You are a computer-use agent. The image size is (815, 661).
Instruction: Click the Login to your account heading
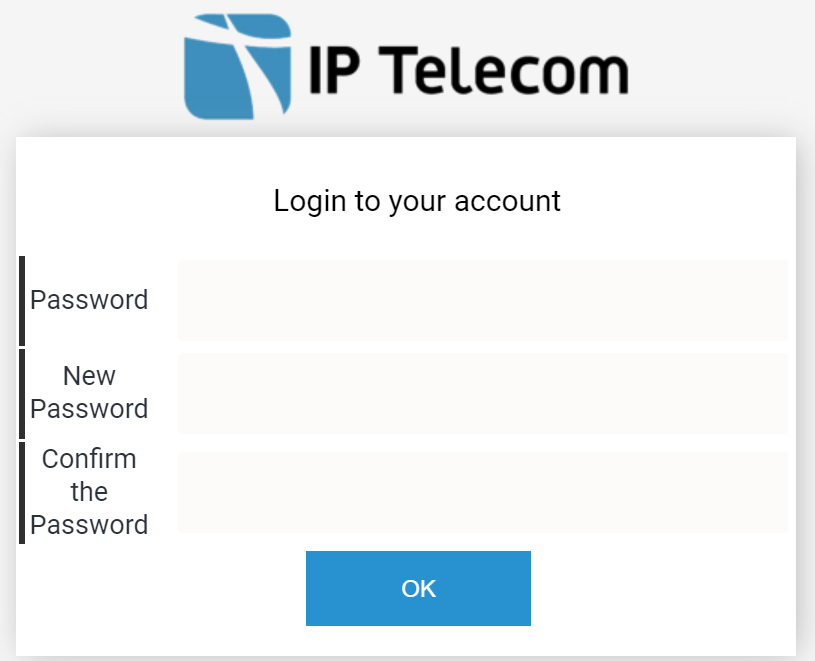pos(417,201)
